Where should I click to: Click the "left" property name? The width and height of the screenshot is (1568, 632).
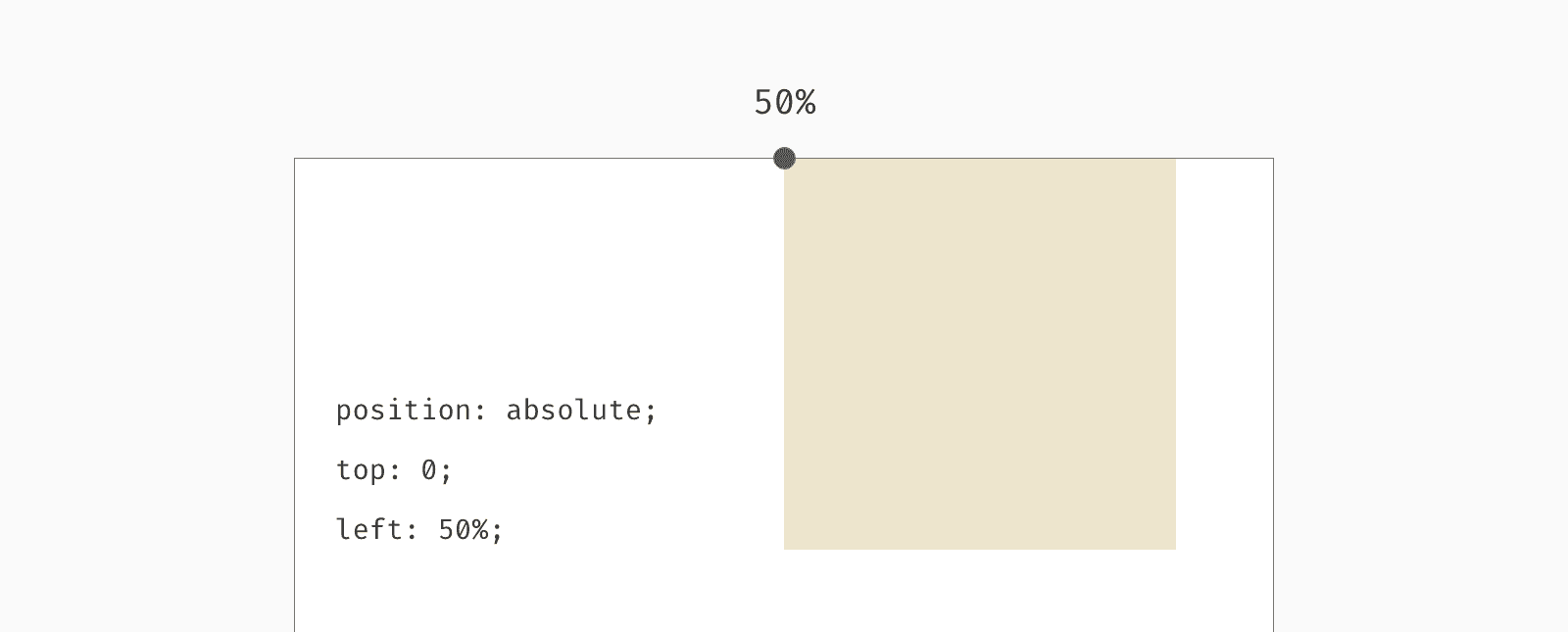pos(369,530)
